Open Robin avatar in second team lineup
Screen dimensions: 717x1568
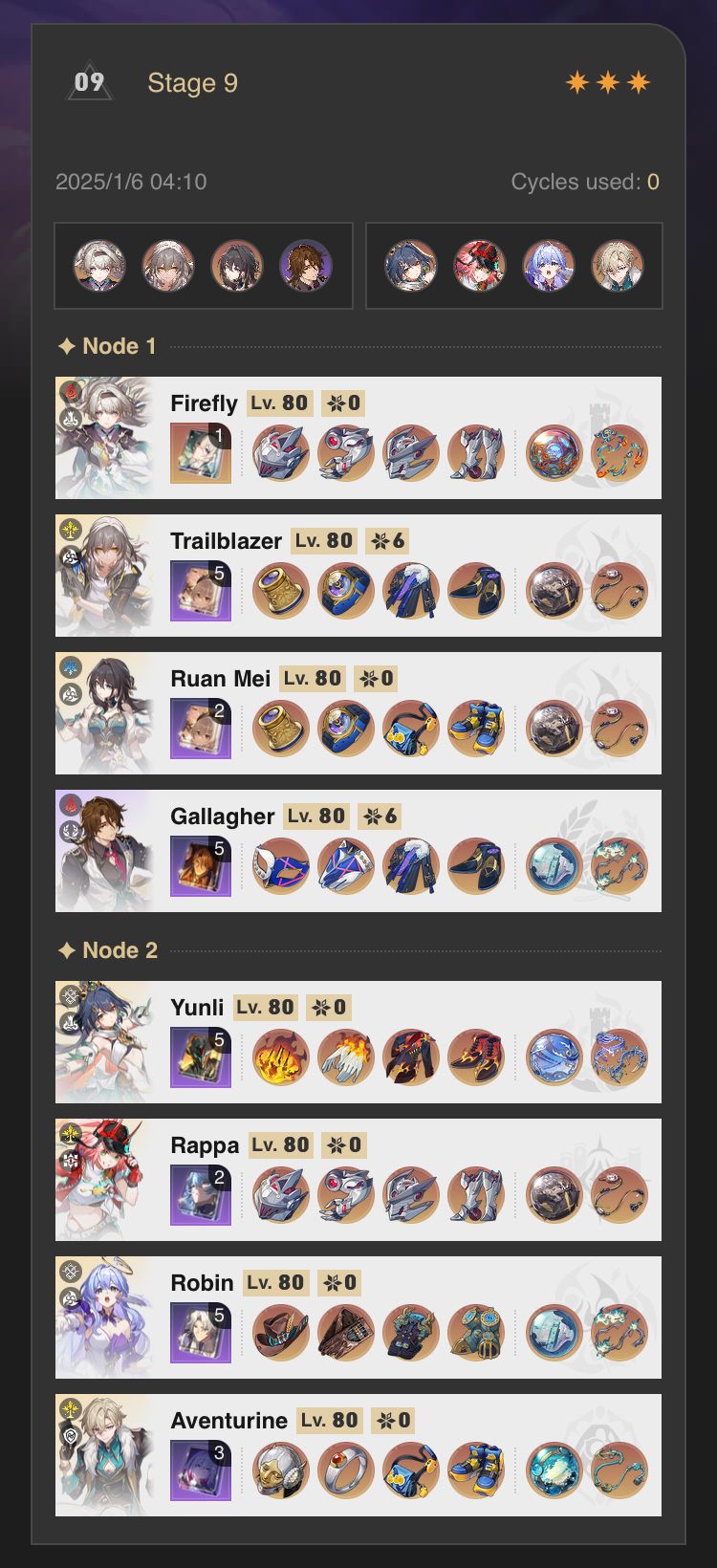[x=549, y=266]
